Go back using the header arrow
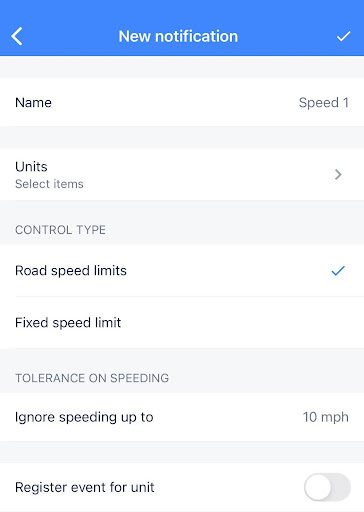Image resolution: width=364 pixels, height=512 pixels. pyautogui.click(x=17, y=36)
